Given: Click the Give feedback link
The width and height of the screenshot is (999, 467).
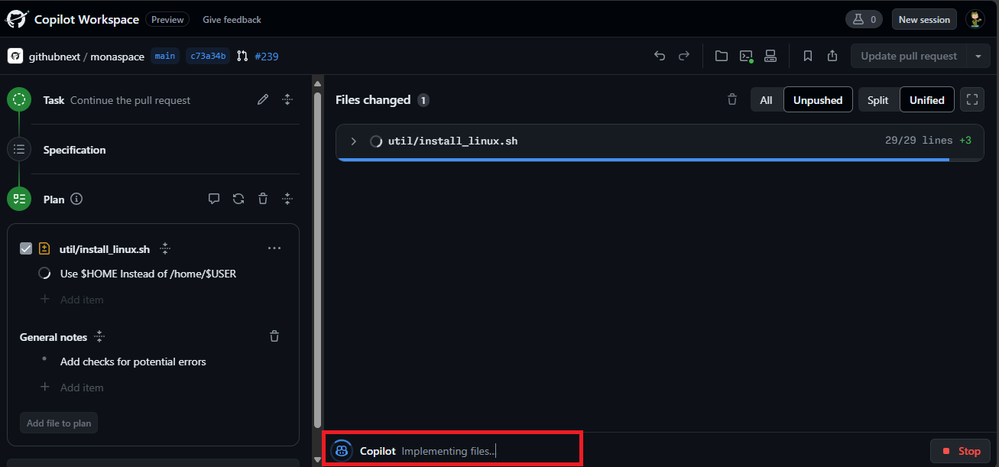Looking at the screenshot, I should pyautogui.click(x=232, y=20).
